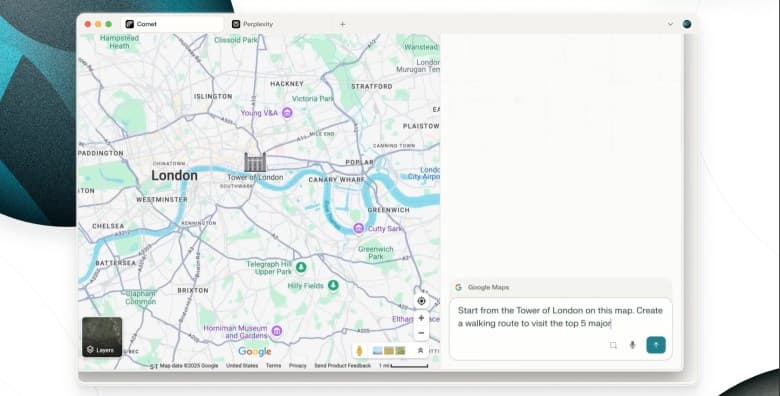Zoom in the map with plus button
Screen dimensions: 780x396
pos(421,318)
